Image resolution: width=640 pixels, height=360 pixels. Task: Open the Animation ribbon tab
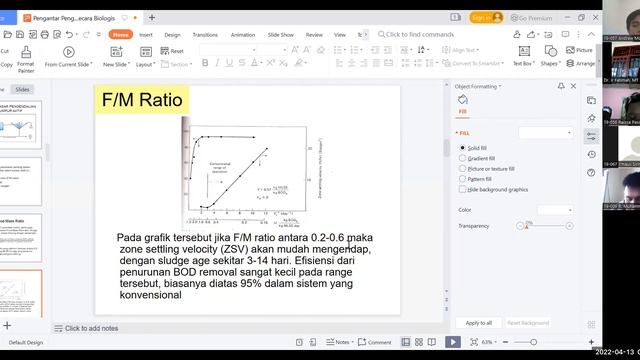click(x=243, y=35)
